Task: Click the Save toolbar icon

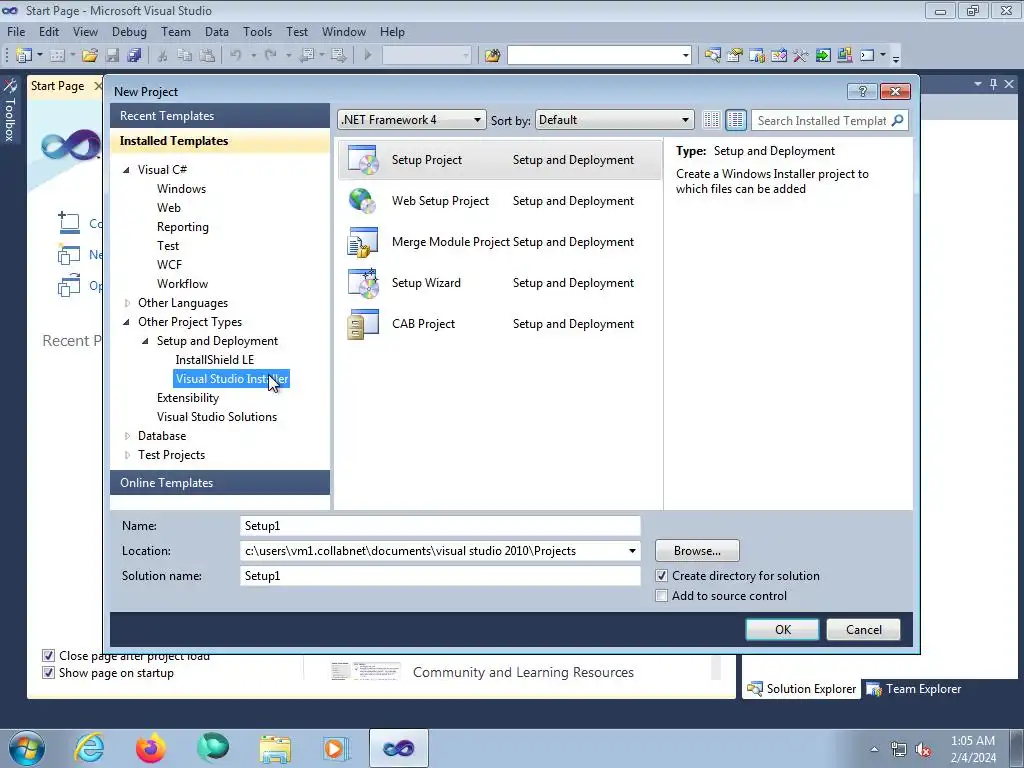Action: [x=112, y=56]
